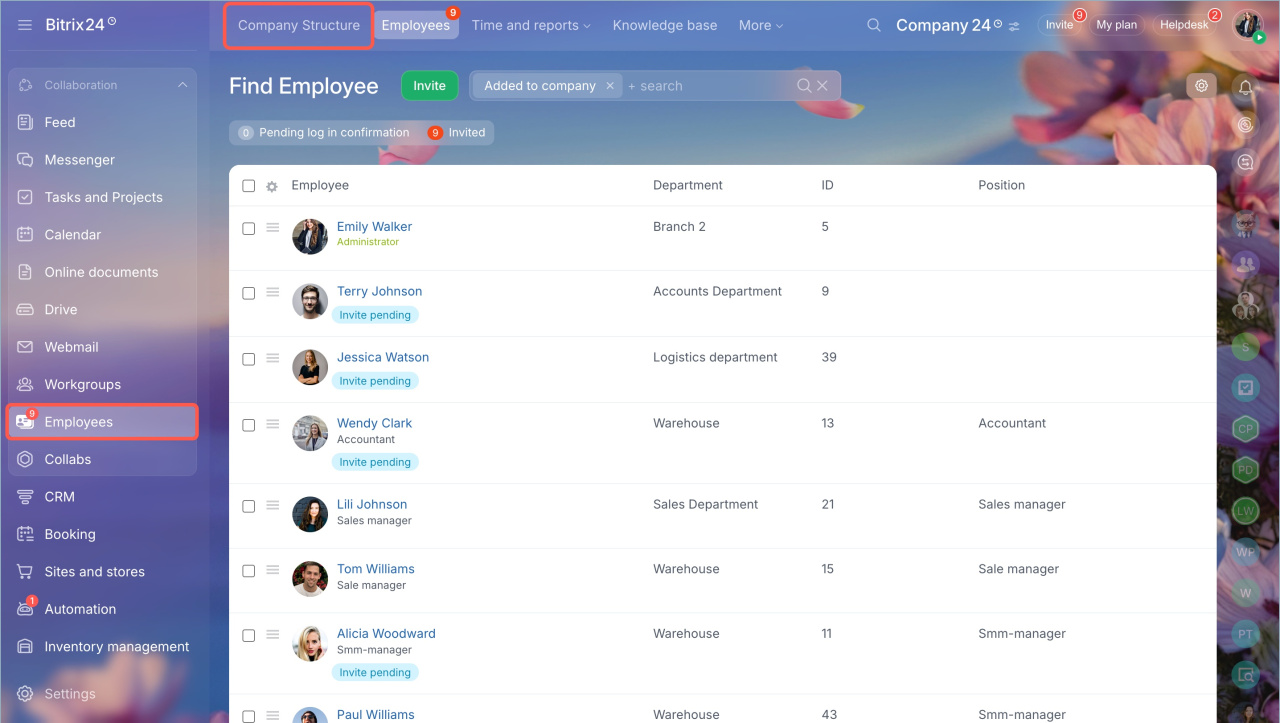Image resolution: width=1280 pixels, height=723 pixels.
Task: Switch to the Company Structure tab
Action: point(298,25)
